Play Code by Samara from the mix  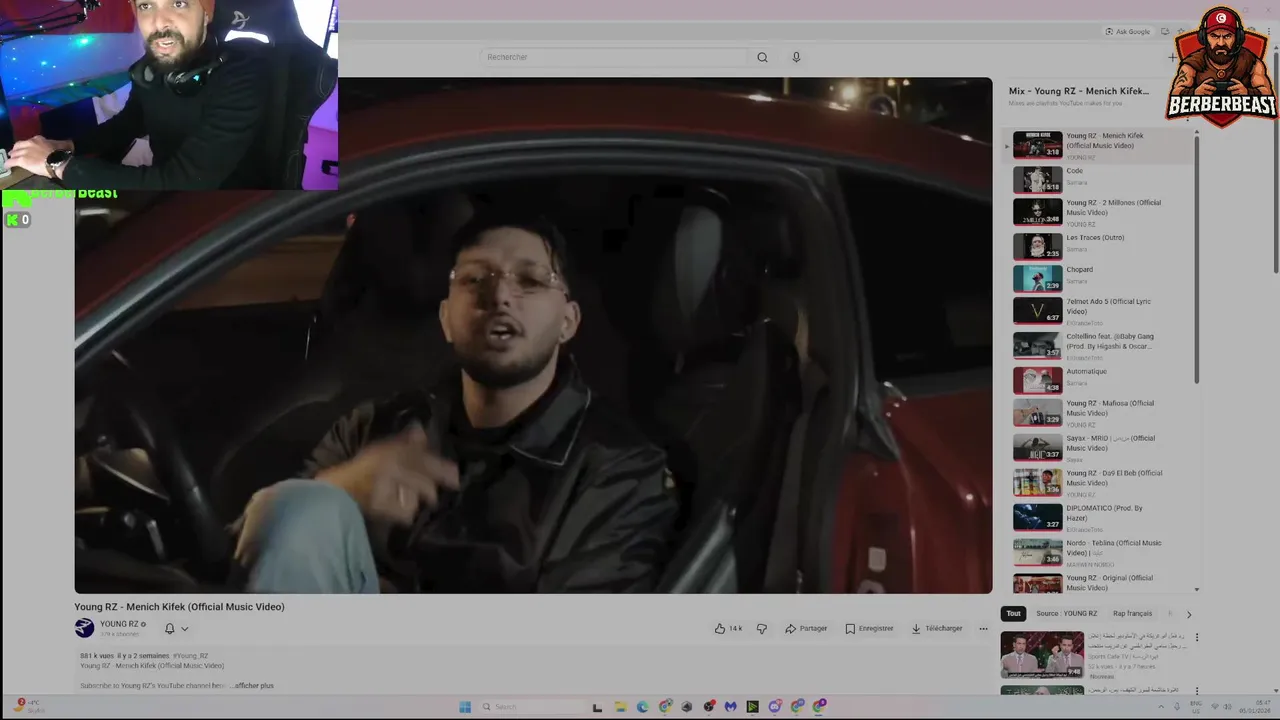pos(1100,179)
